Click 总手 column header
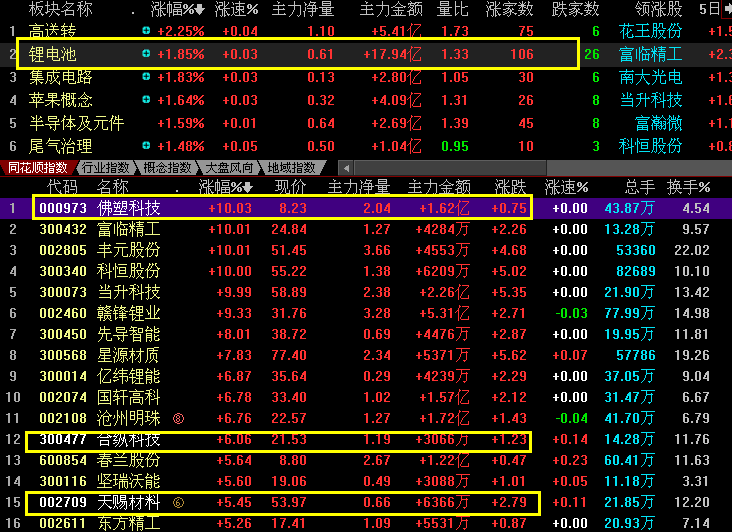The height and width of the screenshot is (532, 732). click(640, 187)
